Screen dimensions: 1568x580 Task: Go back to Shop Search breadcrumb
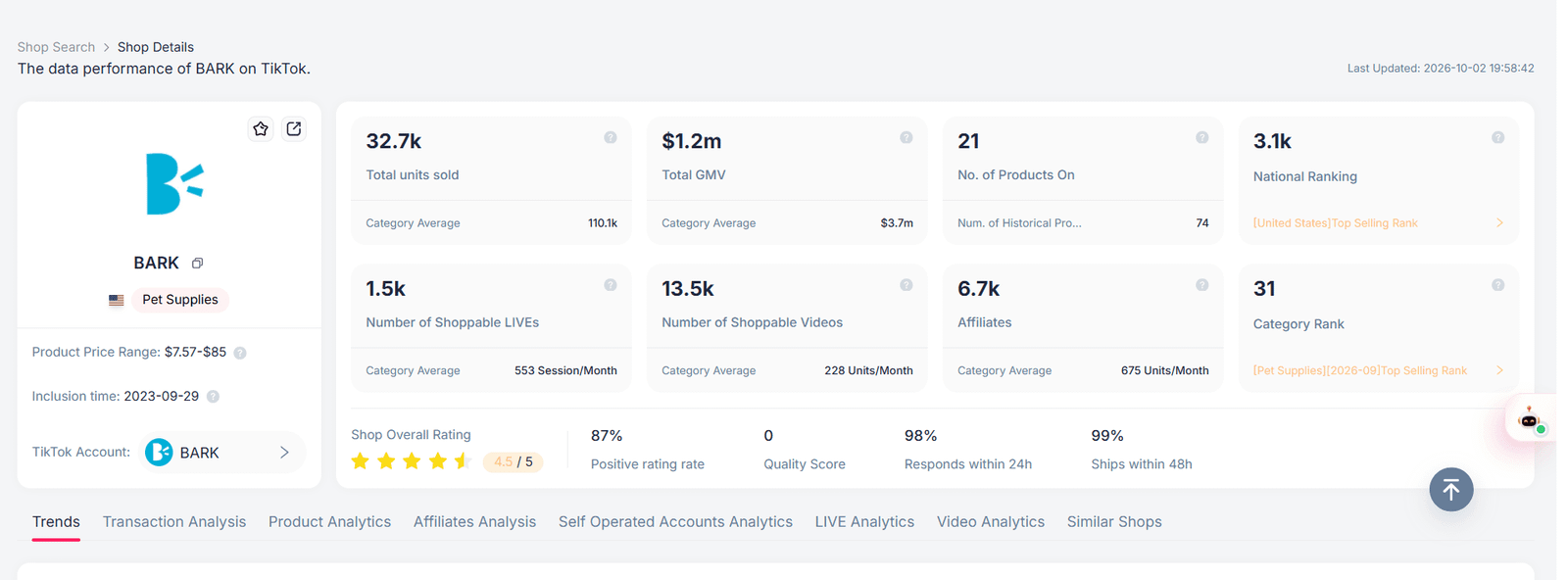56,47
